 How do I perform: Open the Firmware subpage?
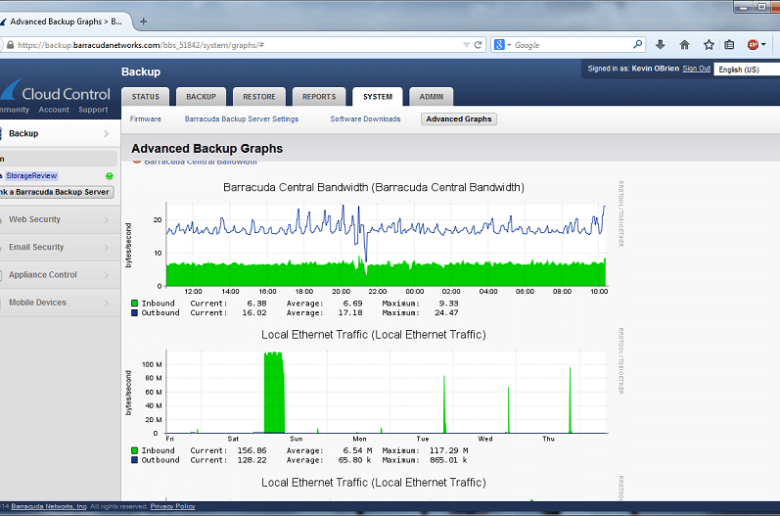pos(146,119)
